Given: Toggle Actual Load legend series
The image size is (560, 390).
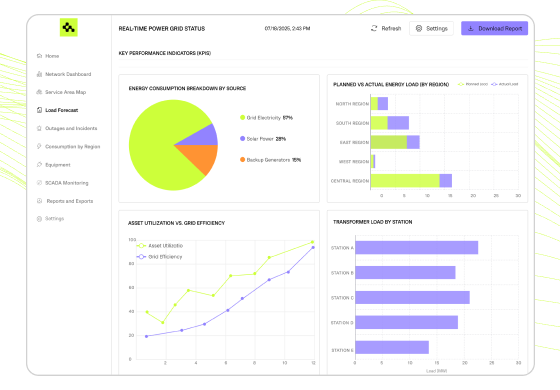Looking at the screenshot, I should pos(505,84).
